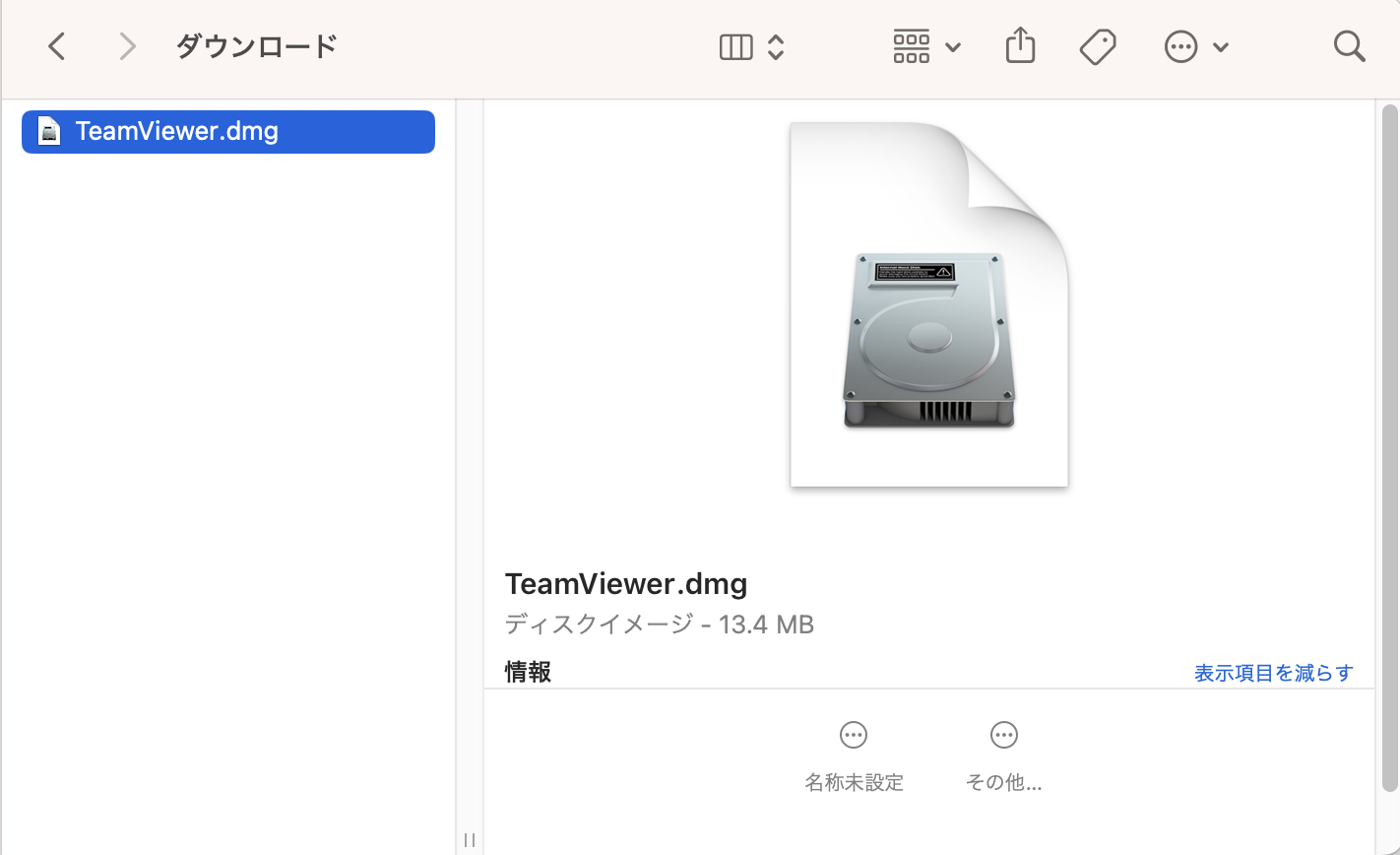Select TeamViewer.dmg in the file list
Viewport: 1400px width, 855px height.
point(177,131)
